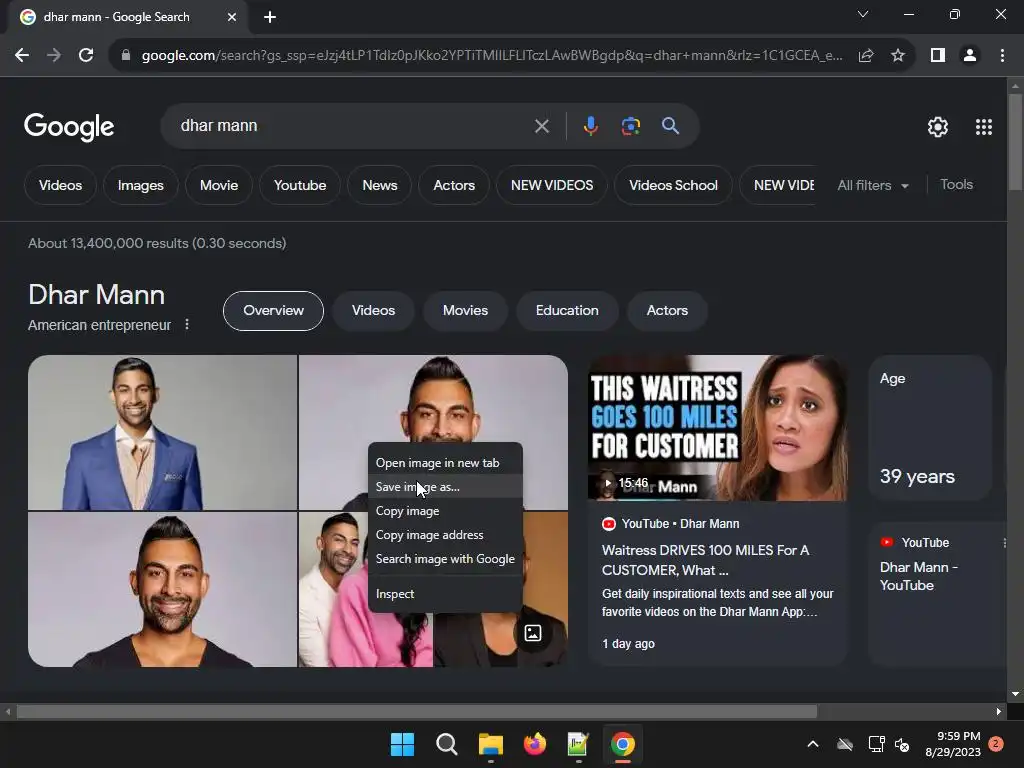
Task: Show hidden system tray icons
Action: coord(813,744)
